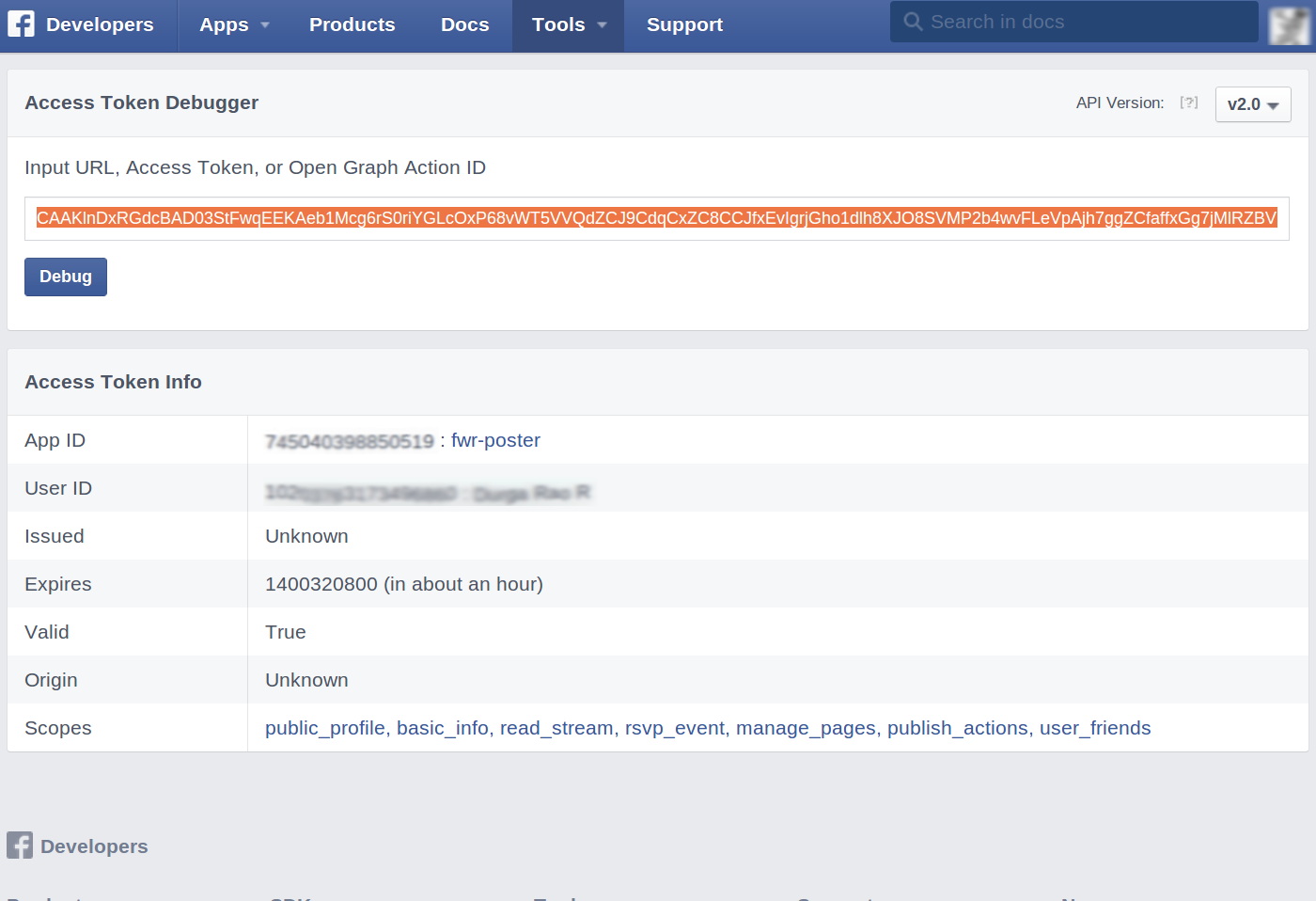Image resolution: width=1316 pixels, height=901 pixels.
Task: Focus the Search in docs field
Action: tap(1073, 22)
